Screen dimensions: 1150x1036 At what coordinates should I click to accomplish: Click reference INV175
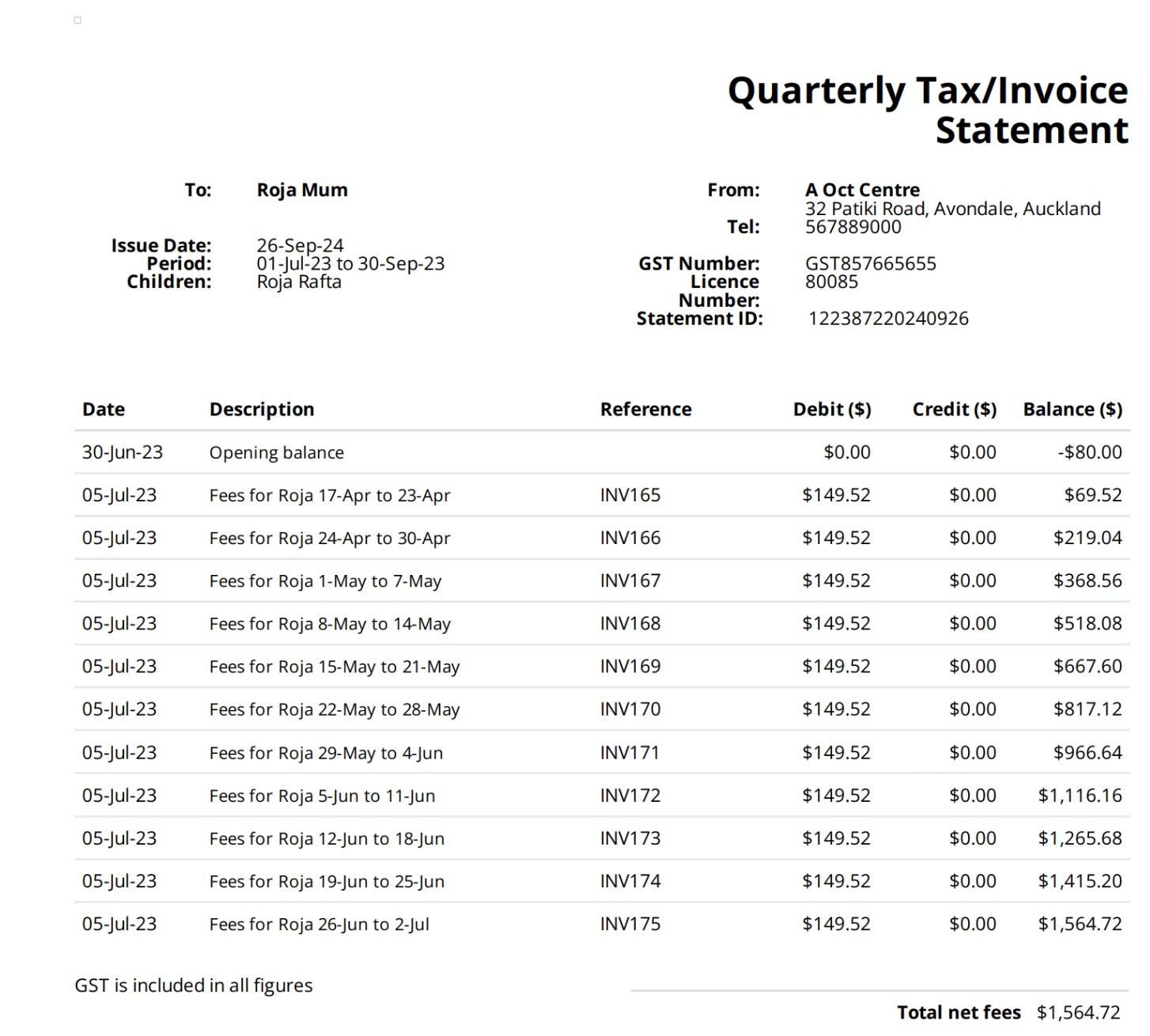pyautogui.click(x=630, y=923)
